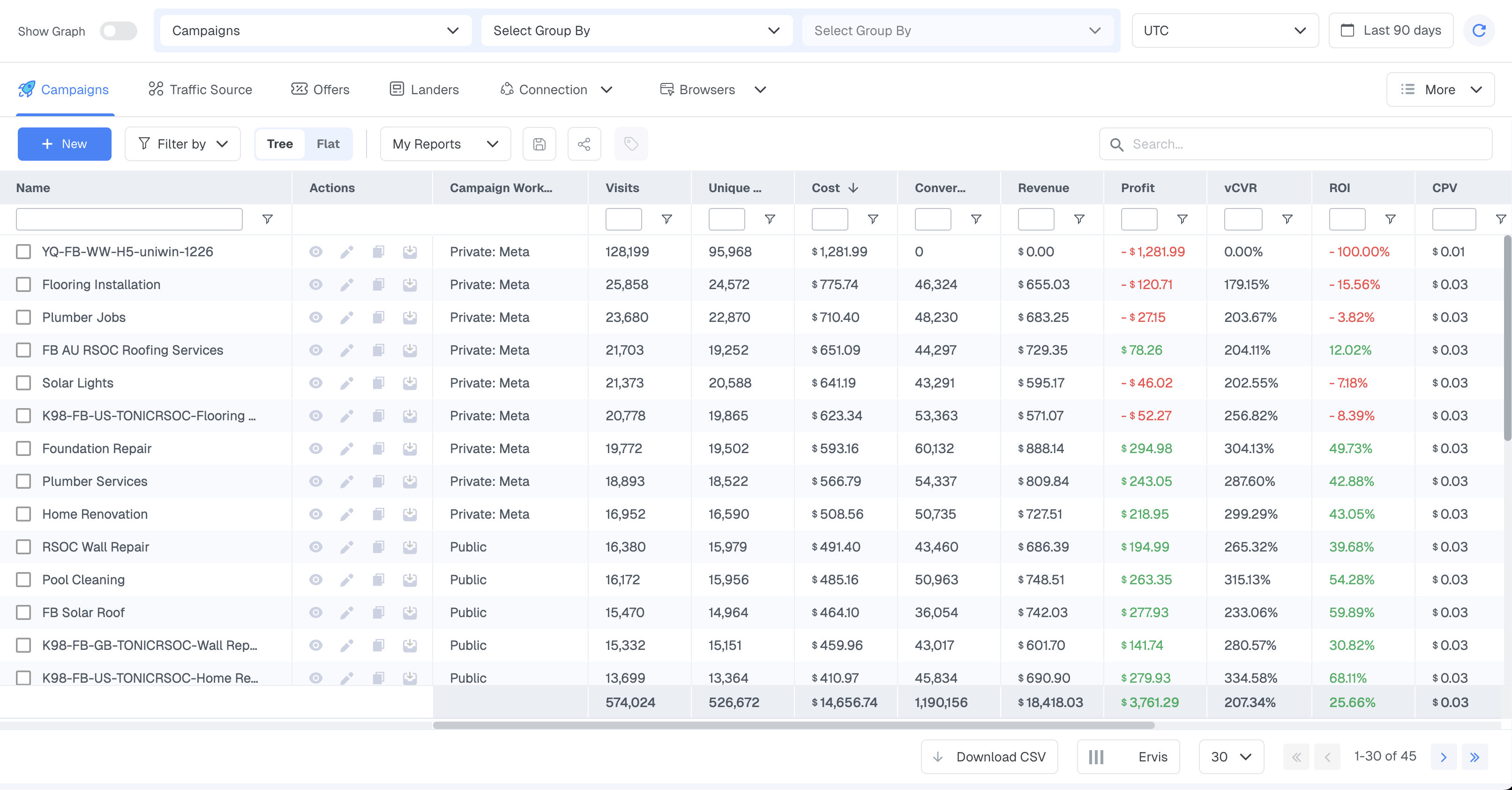Click the Download CSV button
This screenshot has height=790, width=1512.
tap(989, 757)
